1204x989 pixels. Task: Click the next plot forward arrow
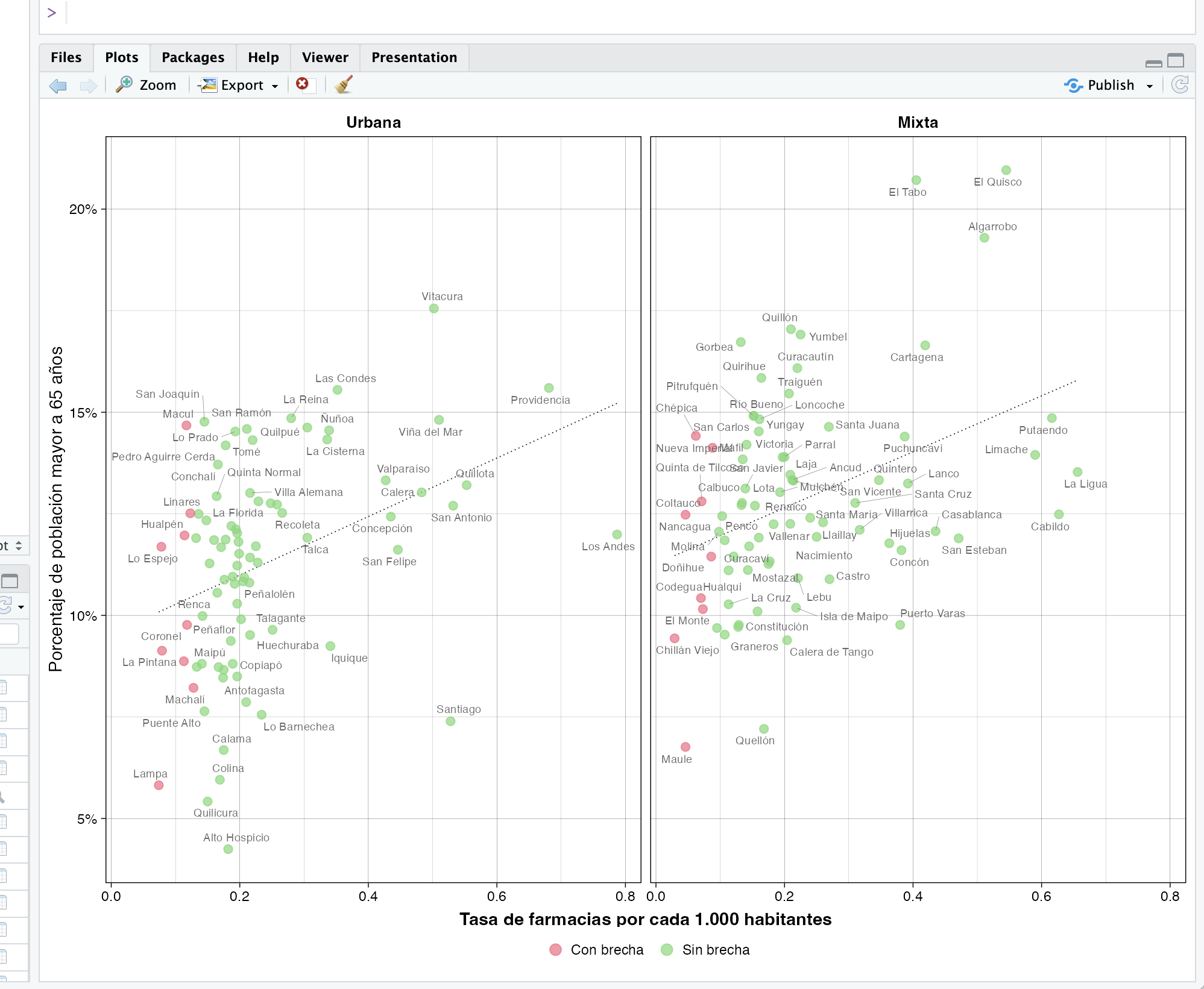click(88, 86)
